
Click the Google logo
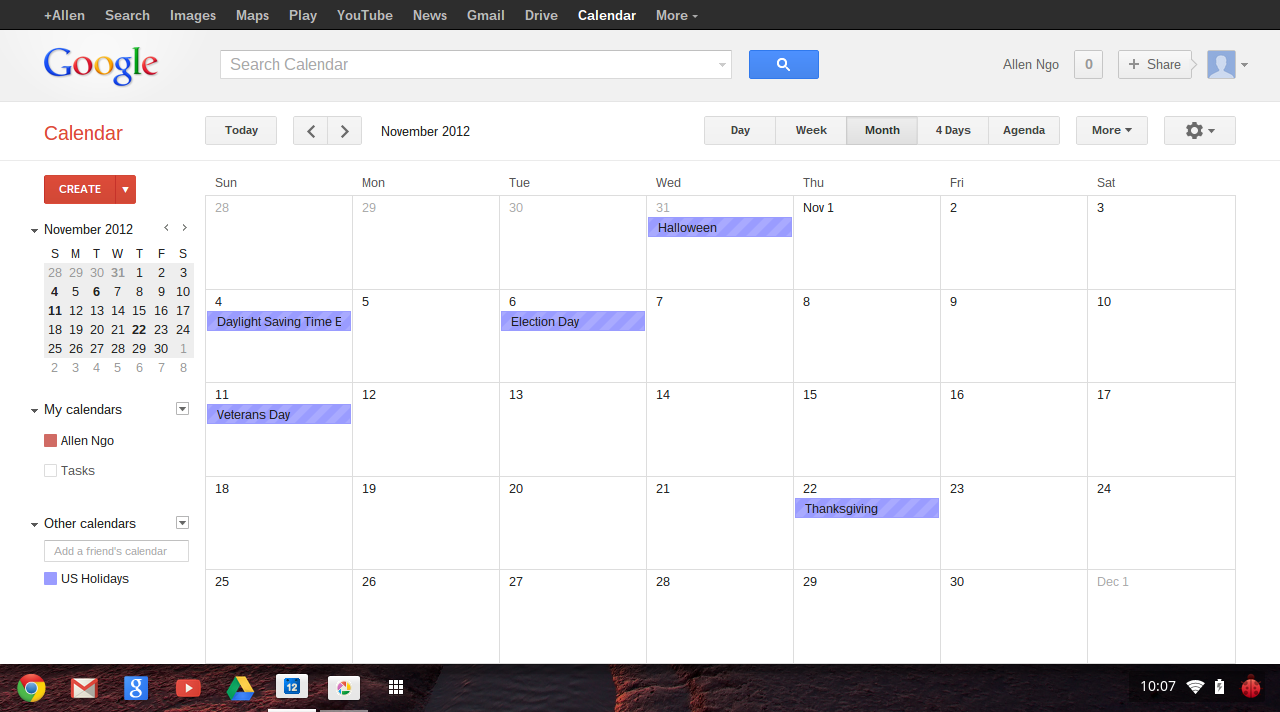click(101, 65)
